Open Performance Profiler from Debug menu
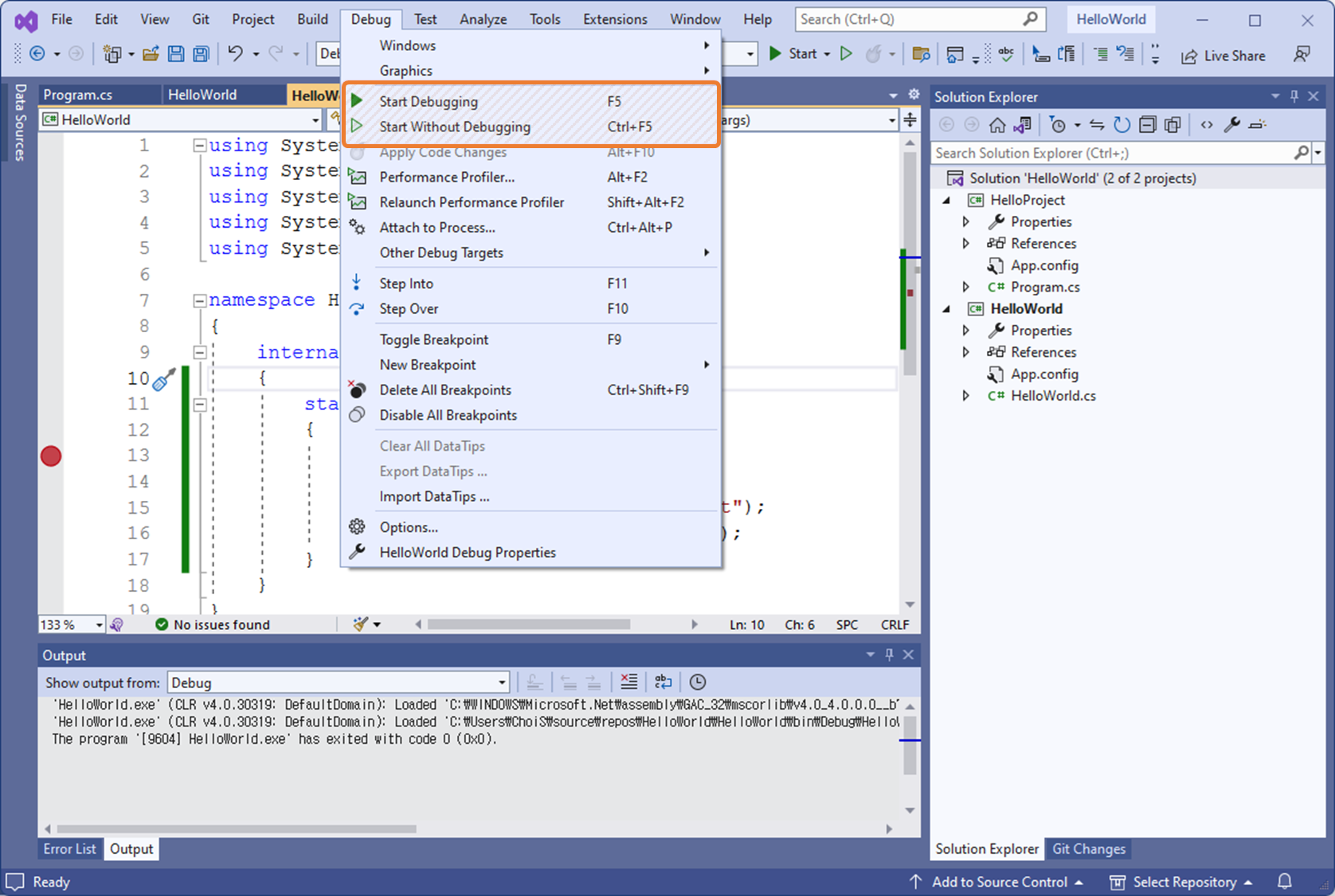The width and height of the screenshot is (1335, 896). 532,177
